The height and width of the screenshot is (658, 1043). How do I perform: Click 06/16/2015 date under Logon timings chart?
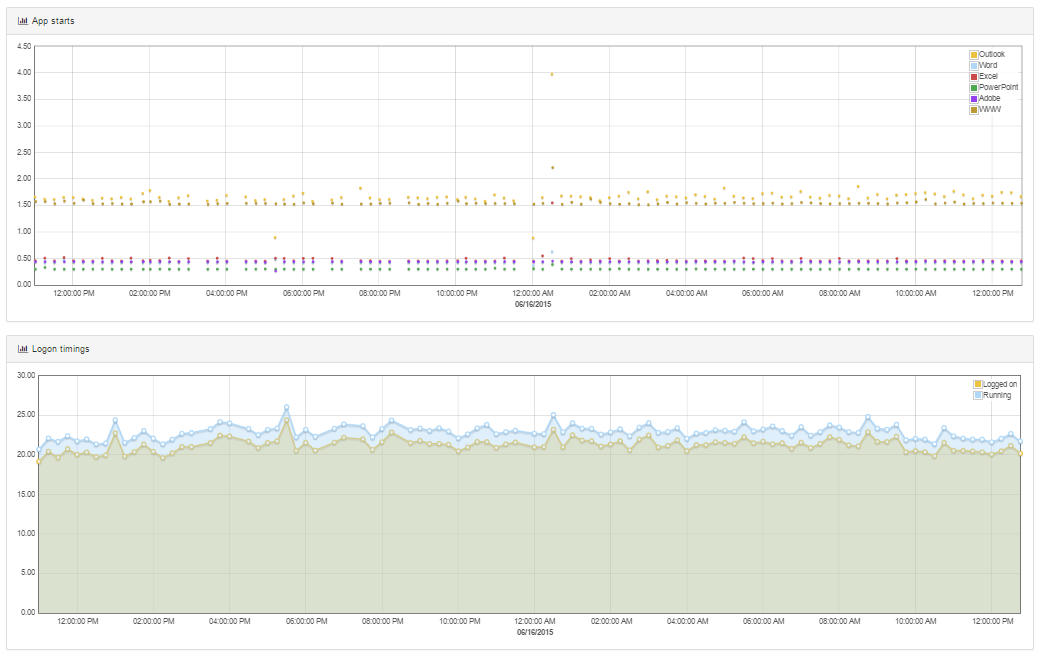(535, 632)
